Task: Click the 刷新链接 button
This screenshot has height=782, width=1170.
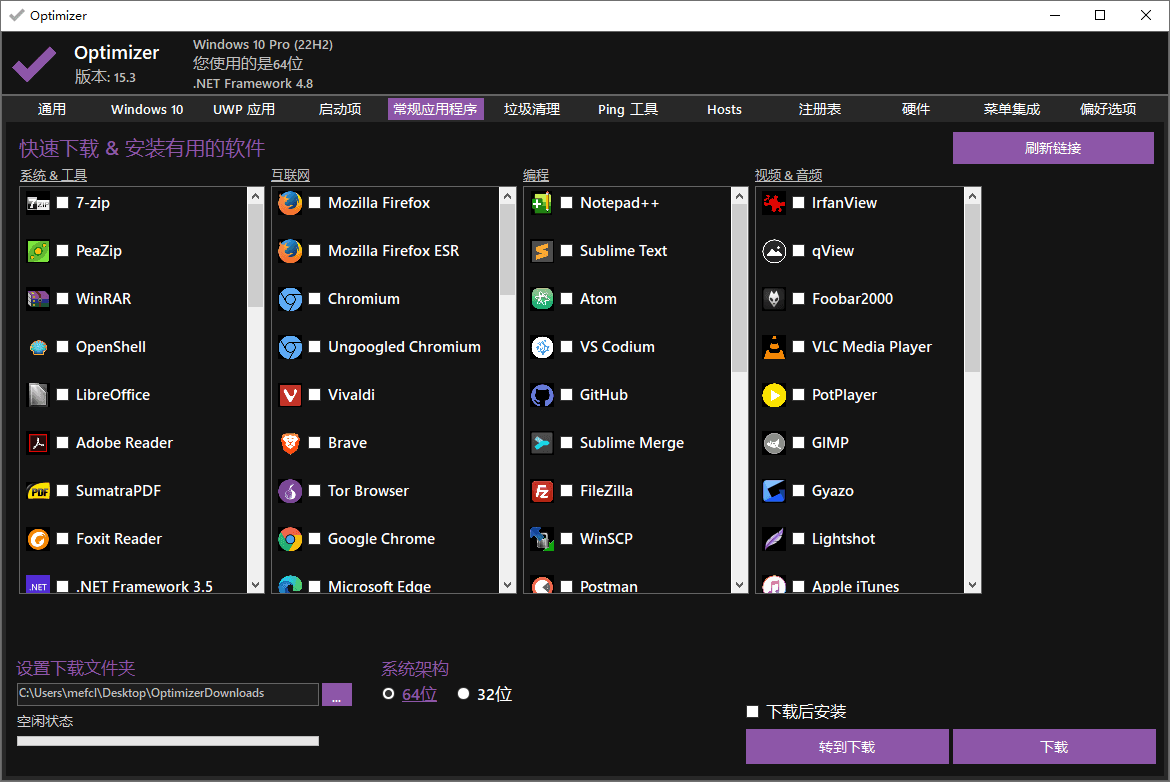Action: (x=1053, y=148)
